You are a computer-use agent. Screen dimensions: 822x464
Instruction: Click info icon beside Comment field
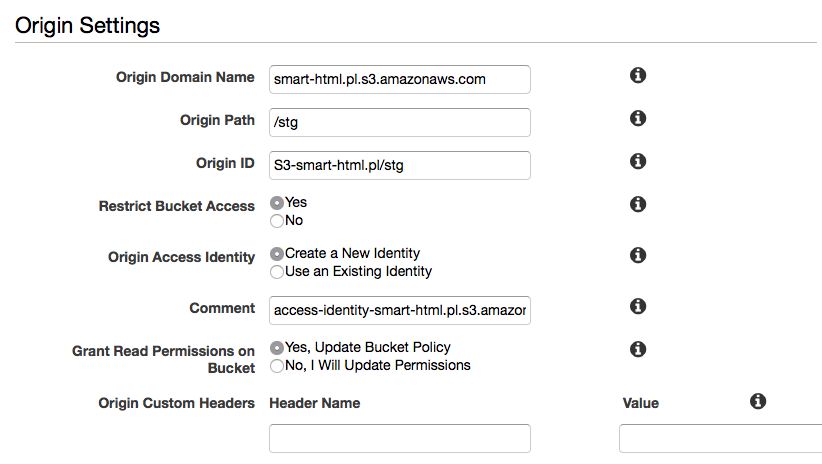637,306
